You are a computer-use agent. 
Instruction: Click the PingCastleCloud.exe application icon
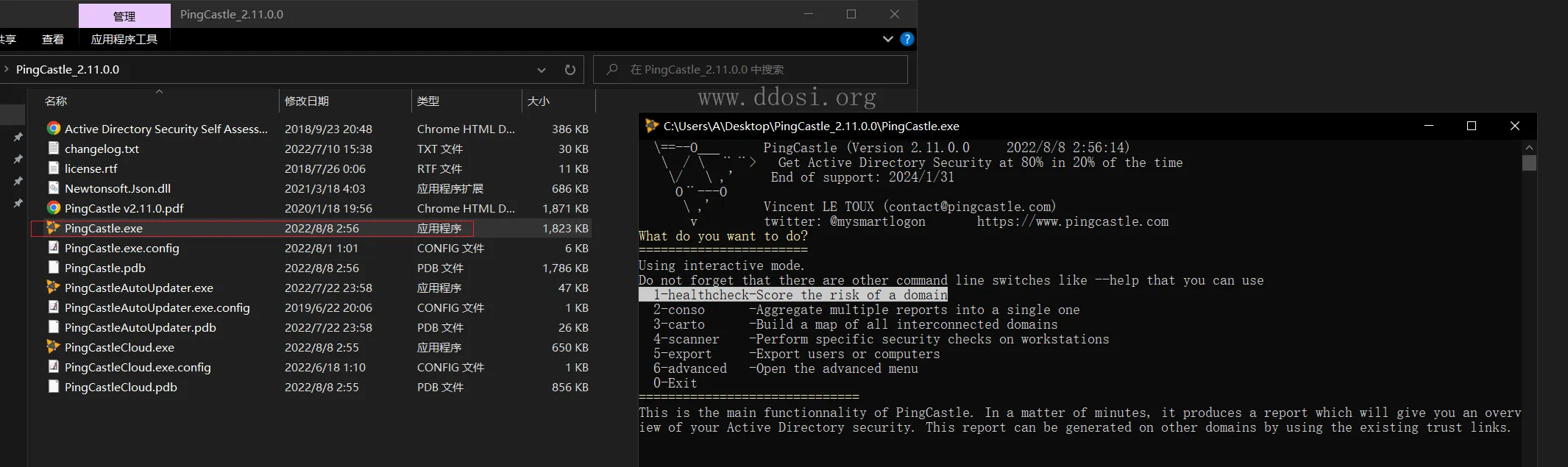point(54,346)
